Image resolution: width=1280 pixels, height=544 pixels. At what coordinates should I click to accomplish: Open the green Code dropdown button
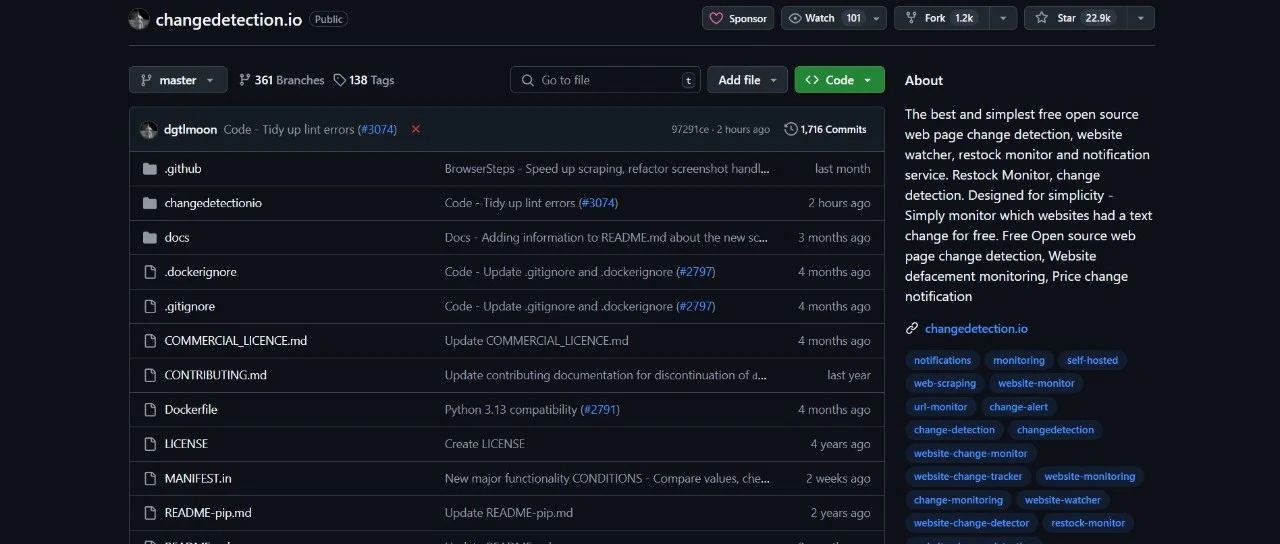pos(839,80)
